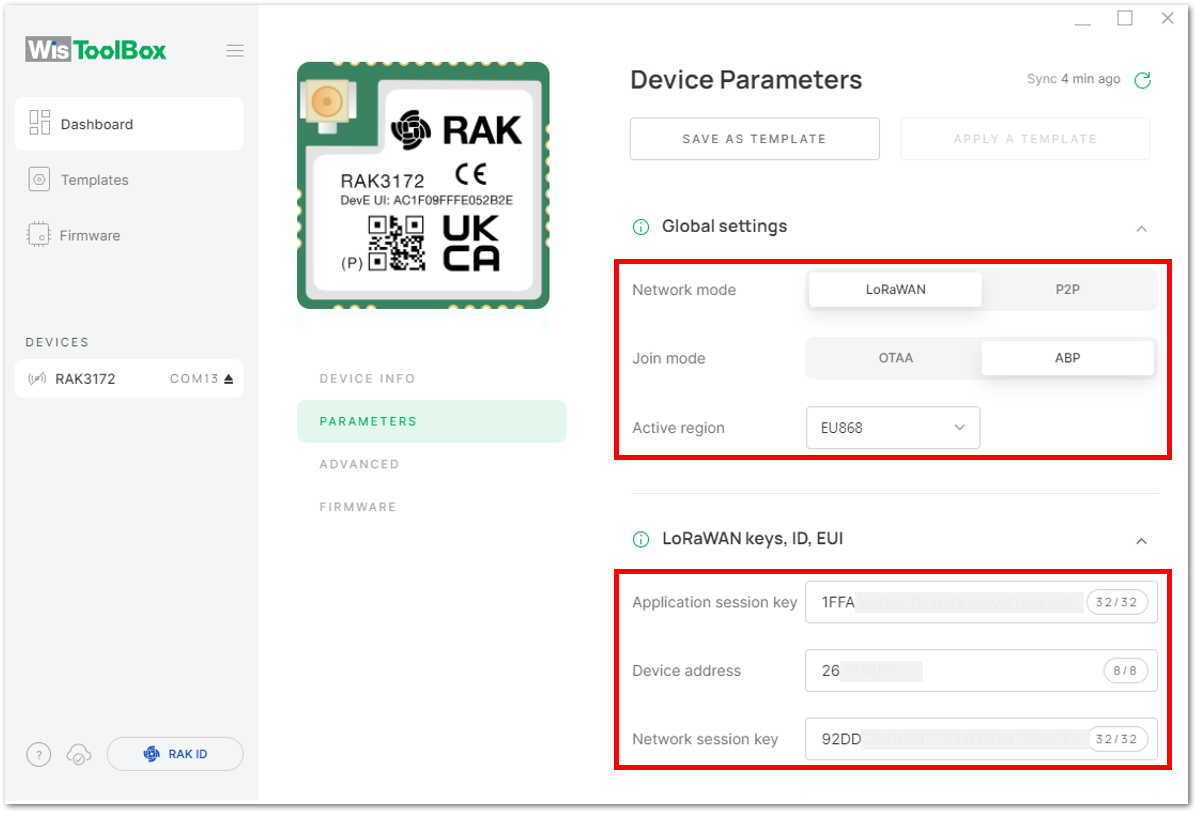
Task: Click the Application session key field
Action: click(x=981, y=602)
